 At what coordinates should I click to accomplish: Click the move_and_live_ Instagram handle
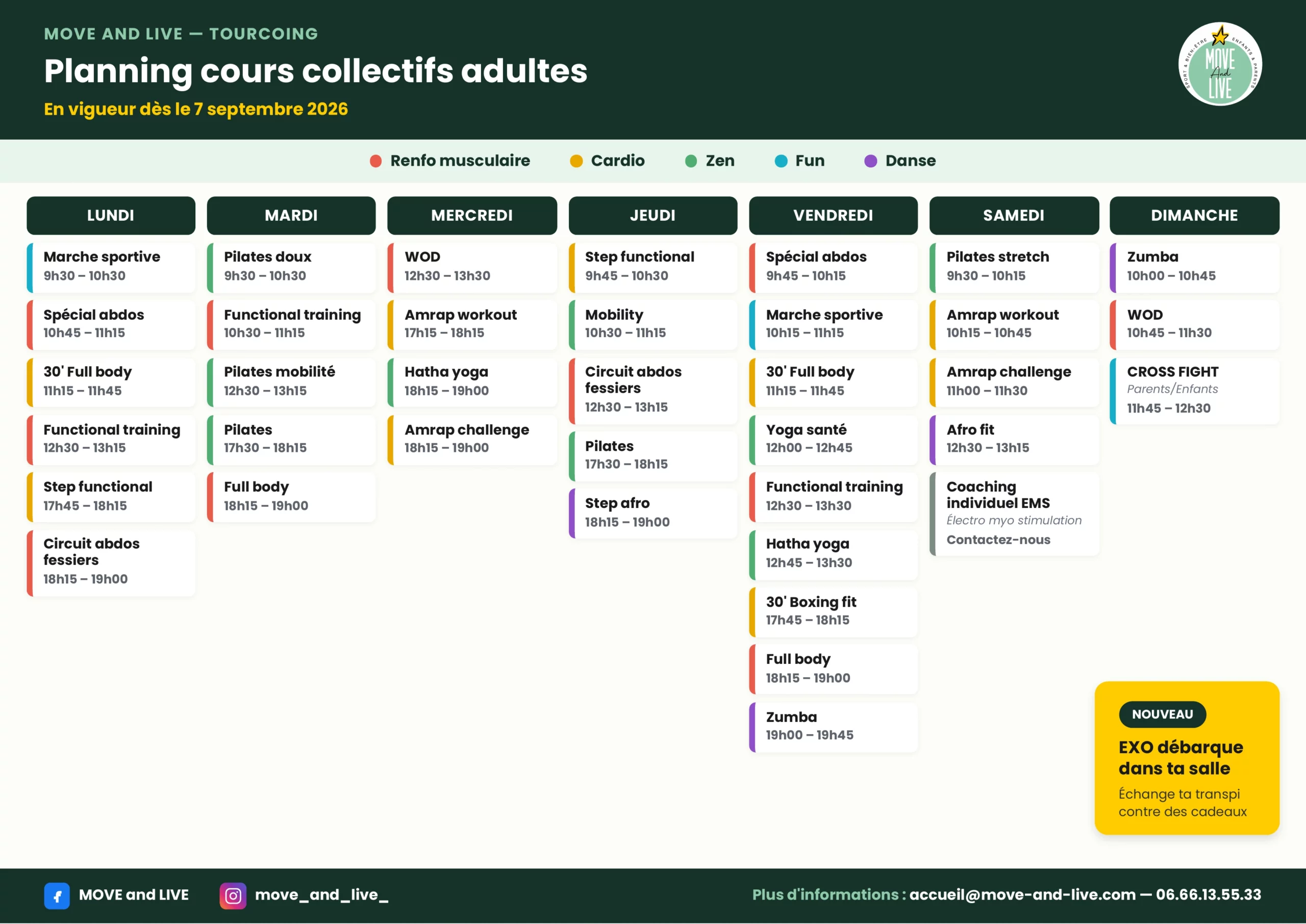pyautogui.click(x=321, y=895)
